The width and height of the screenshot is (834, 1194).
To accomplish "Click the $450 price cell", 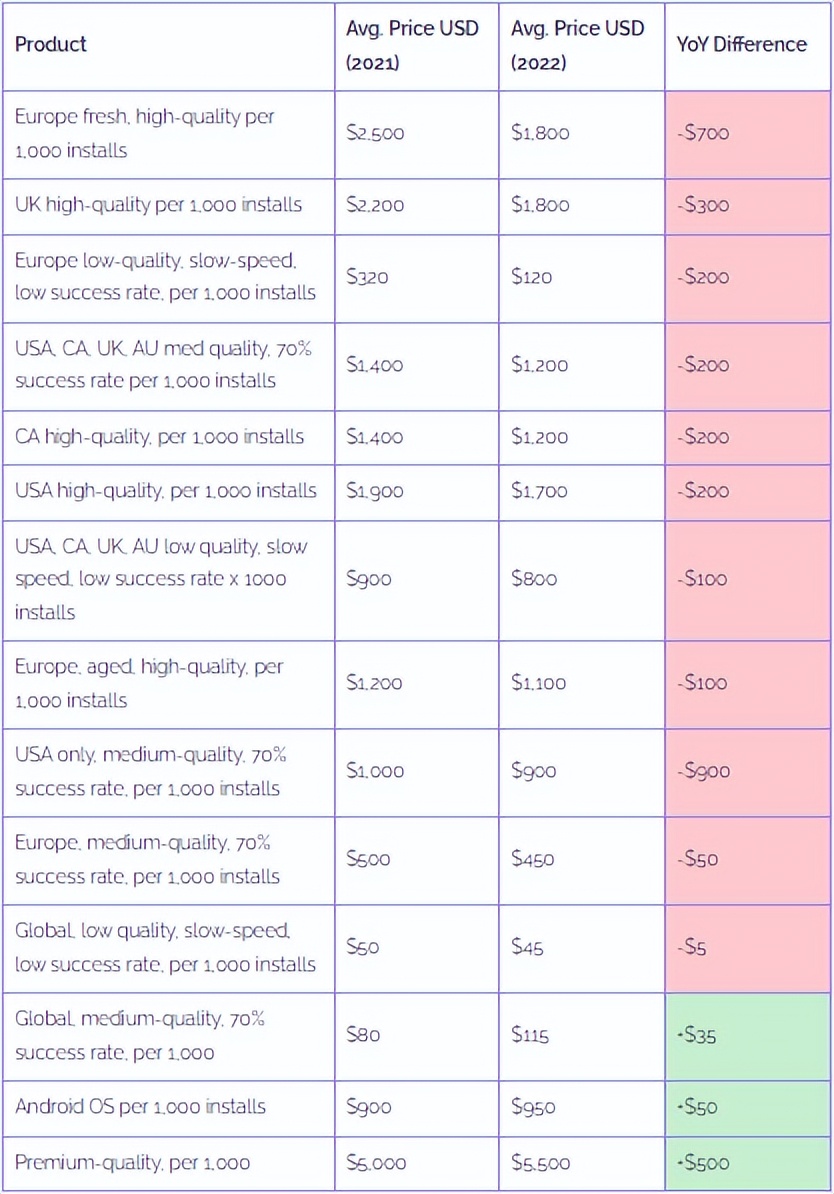I will click(x=532, y=859).
